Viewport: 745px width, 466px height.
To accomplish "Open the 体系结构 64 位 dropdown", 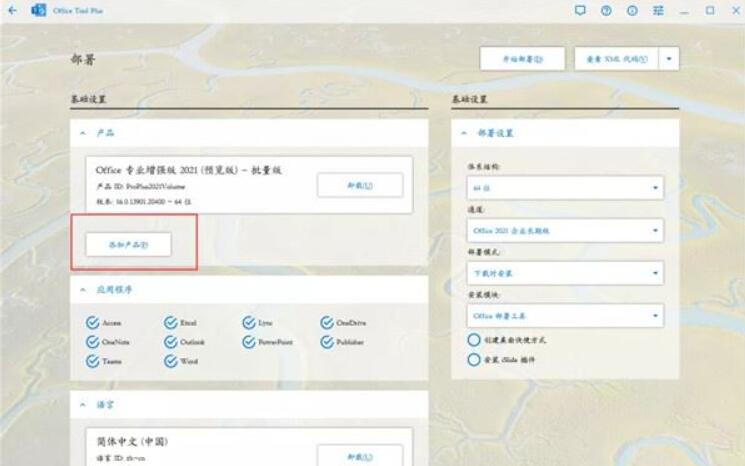I will pos(565,188).
